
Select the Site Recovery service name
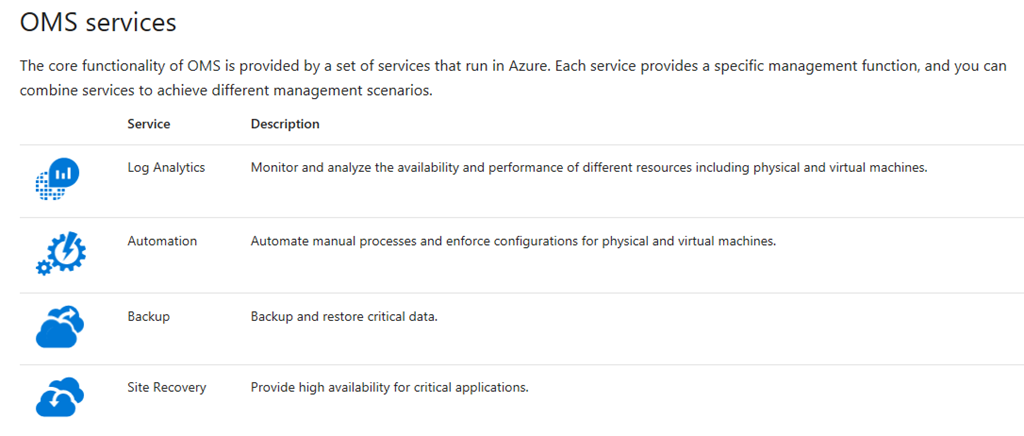tap(167, 387)
